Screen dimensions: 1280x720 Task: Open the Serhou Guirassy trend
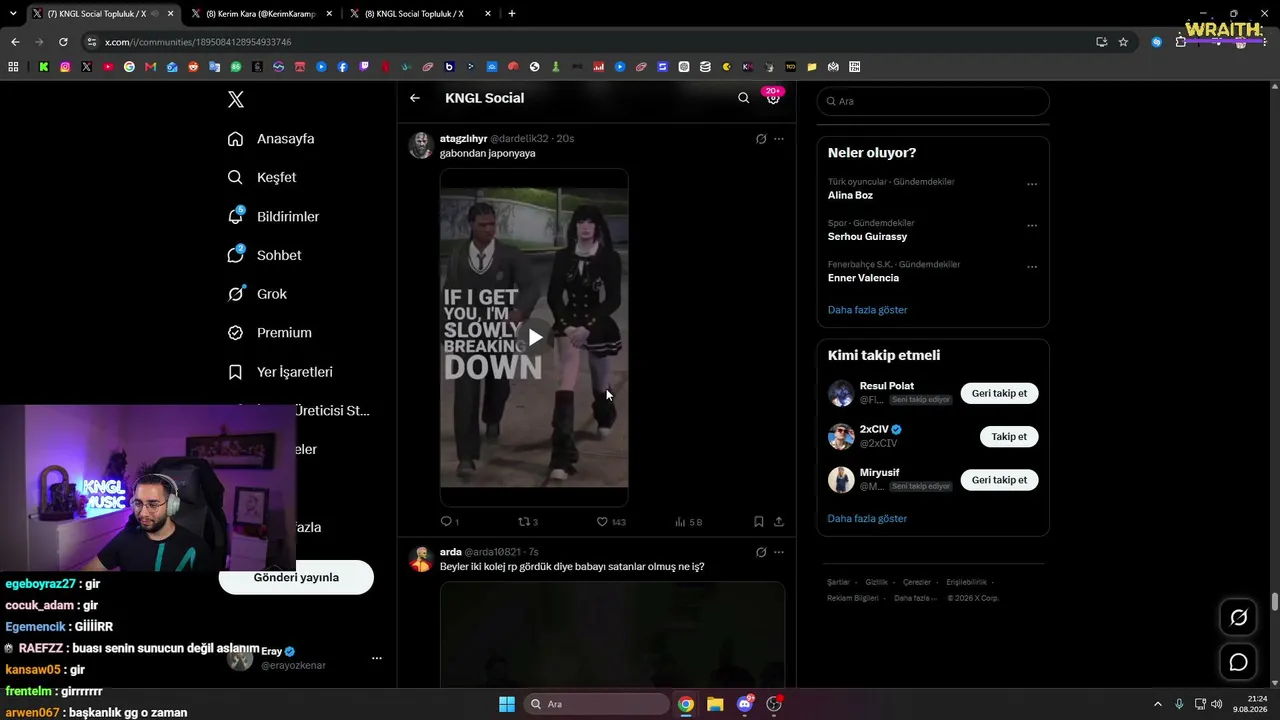(x=867, y=237)
